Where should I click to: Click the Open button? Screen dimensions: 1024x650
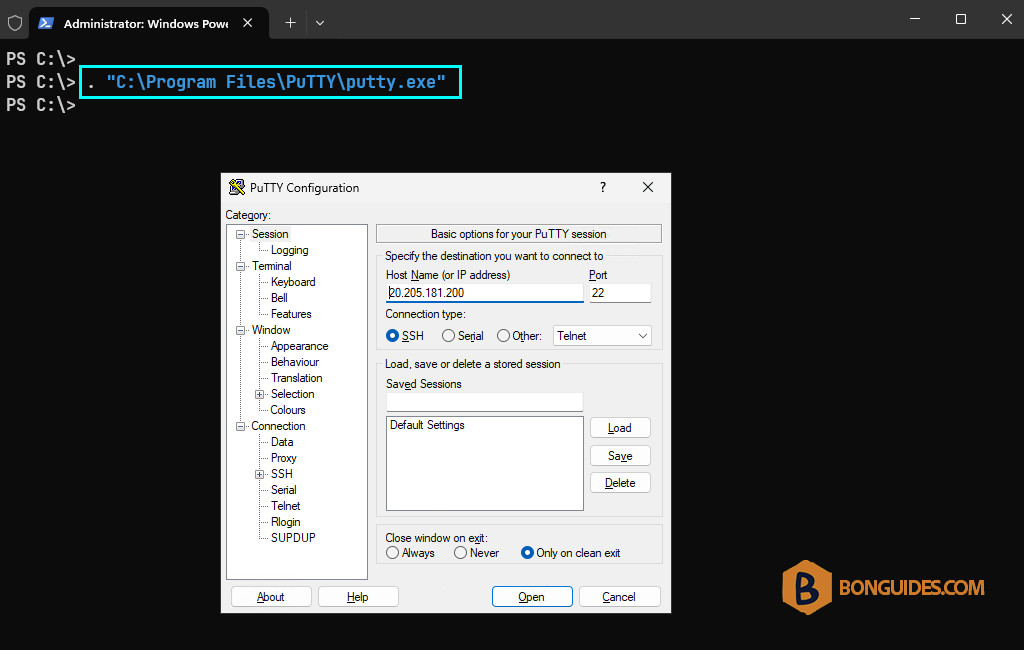coord(532,596)
